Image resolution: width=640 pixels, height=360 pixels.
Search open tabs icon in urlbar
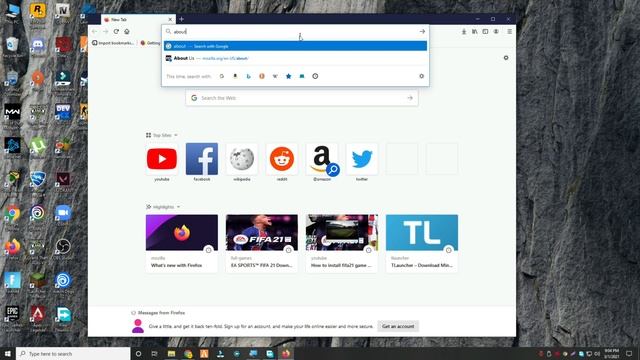pyautogui.click(x=302, y=76)
